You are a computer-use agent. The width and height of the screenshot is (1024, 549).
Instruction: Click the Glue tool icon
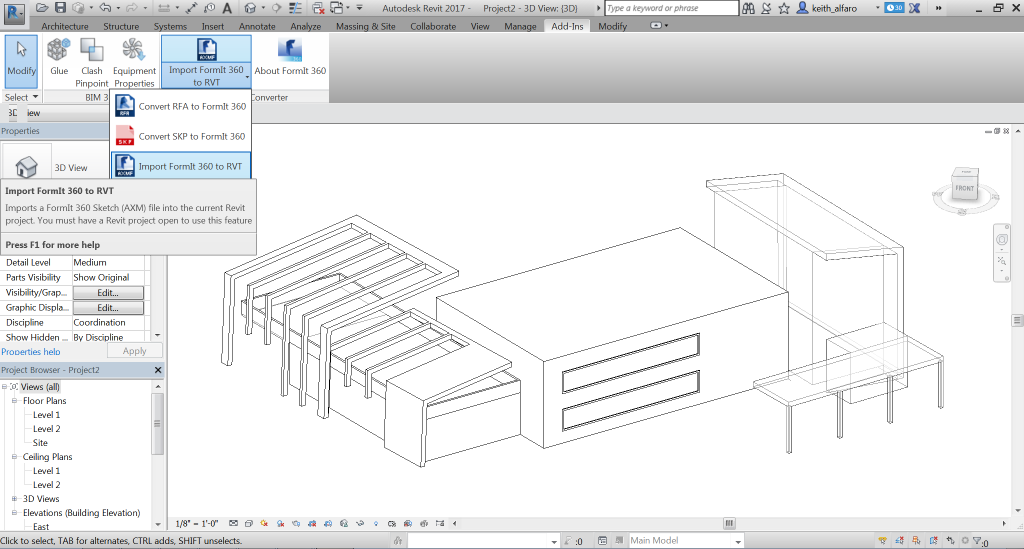point(59,57)
